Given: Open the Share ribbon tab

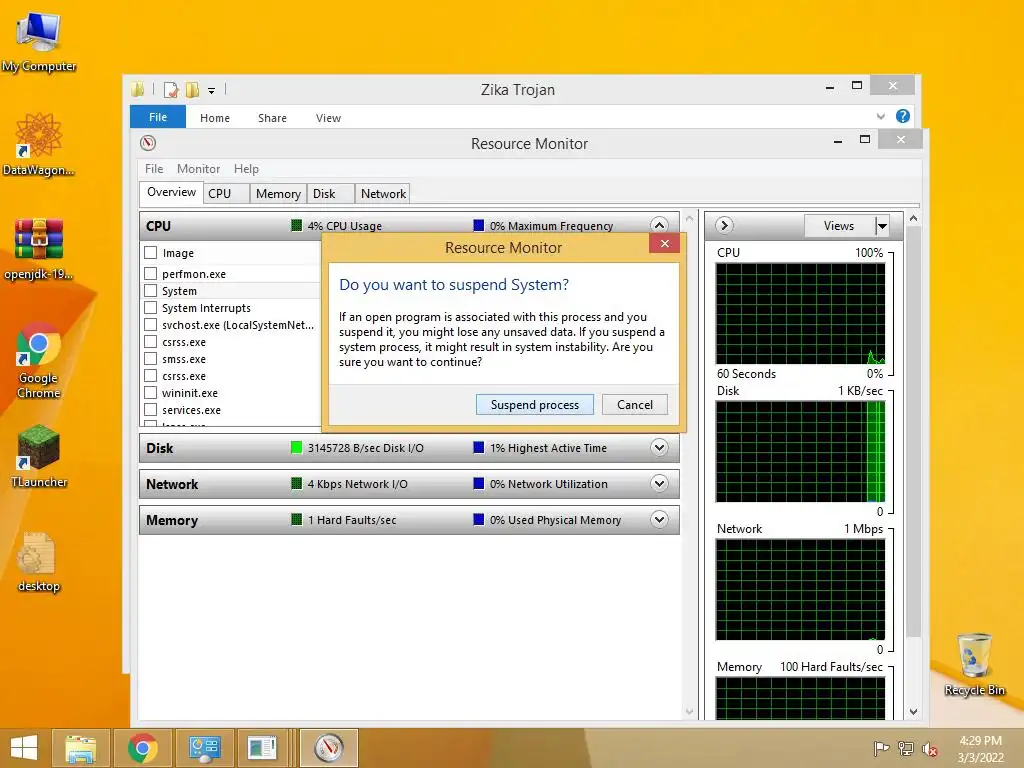Looking at the screenshot, I should point(272,118).
